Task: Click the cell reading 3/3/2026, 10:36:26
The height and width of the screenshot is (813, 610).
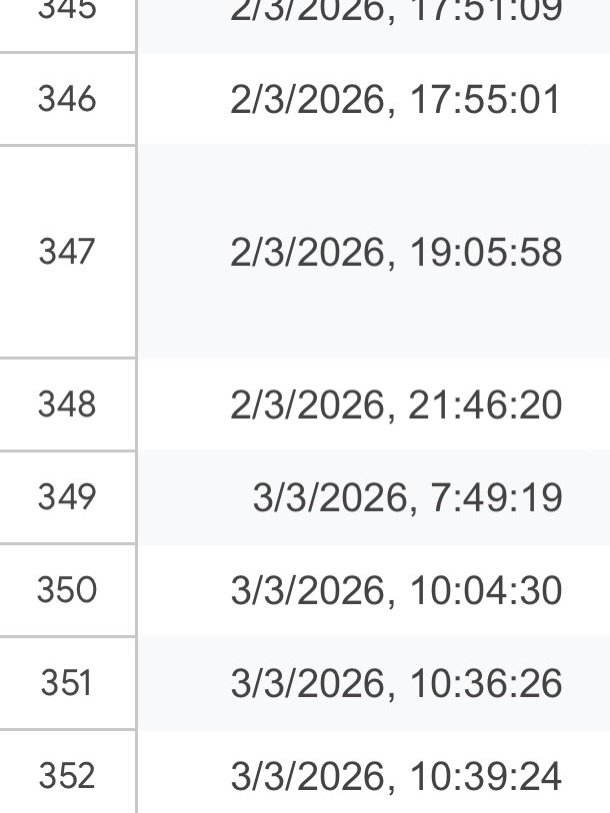Action: (x=395, y=683)
